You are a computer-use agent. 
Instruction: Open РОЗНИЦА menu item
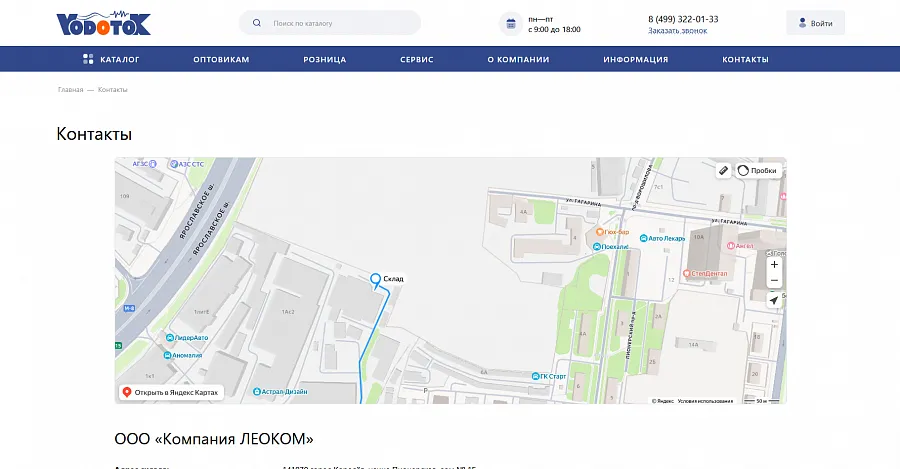[324, 59]
